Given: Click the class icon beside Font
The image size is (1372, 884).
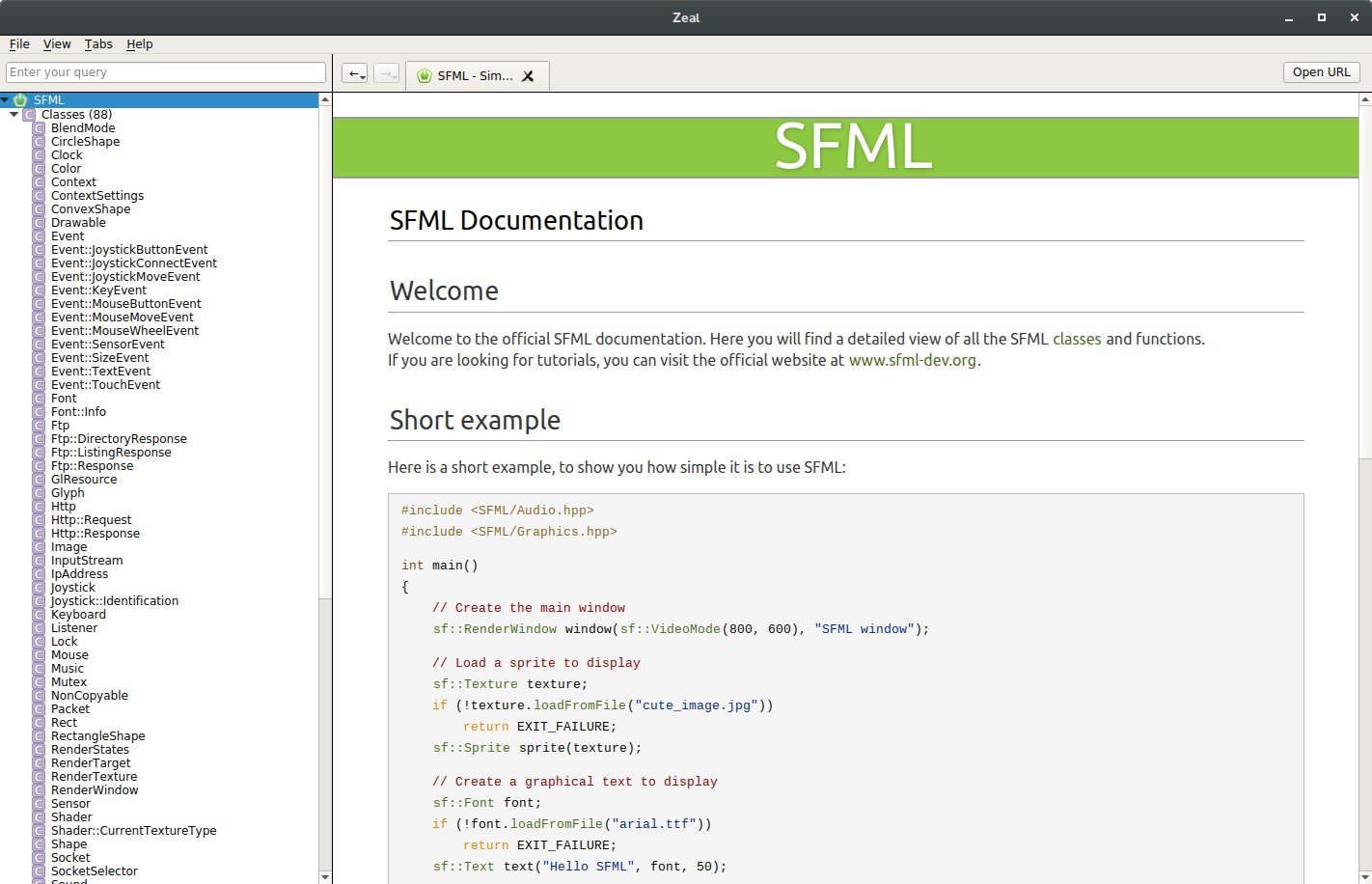Looking at the screenshot, I should click(x=39, y=399).
